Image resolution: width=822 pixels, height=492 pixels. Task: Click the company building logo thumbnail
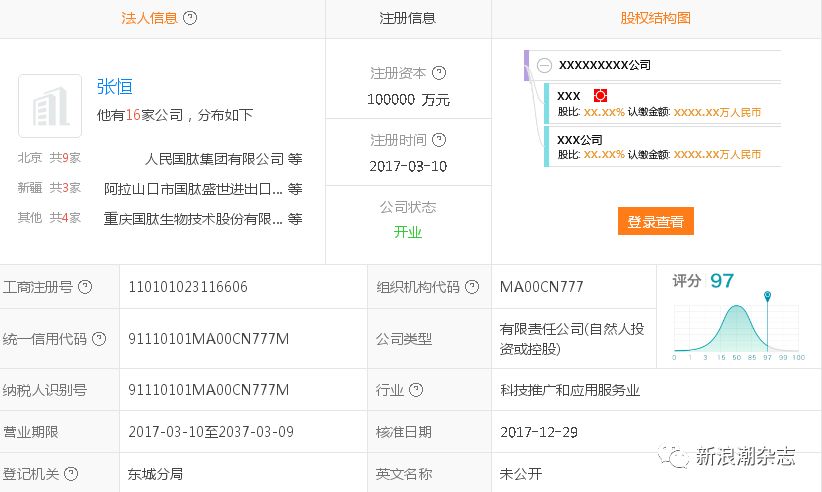point(50,106)
